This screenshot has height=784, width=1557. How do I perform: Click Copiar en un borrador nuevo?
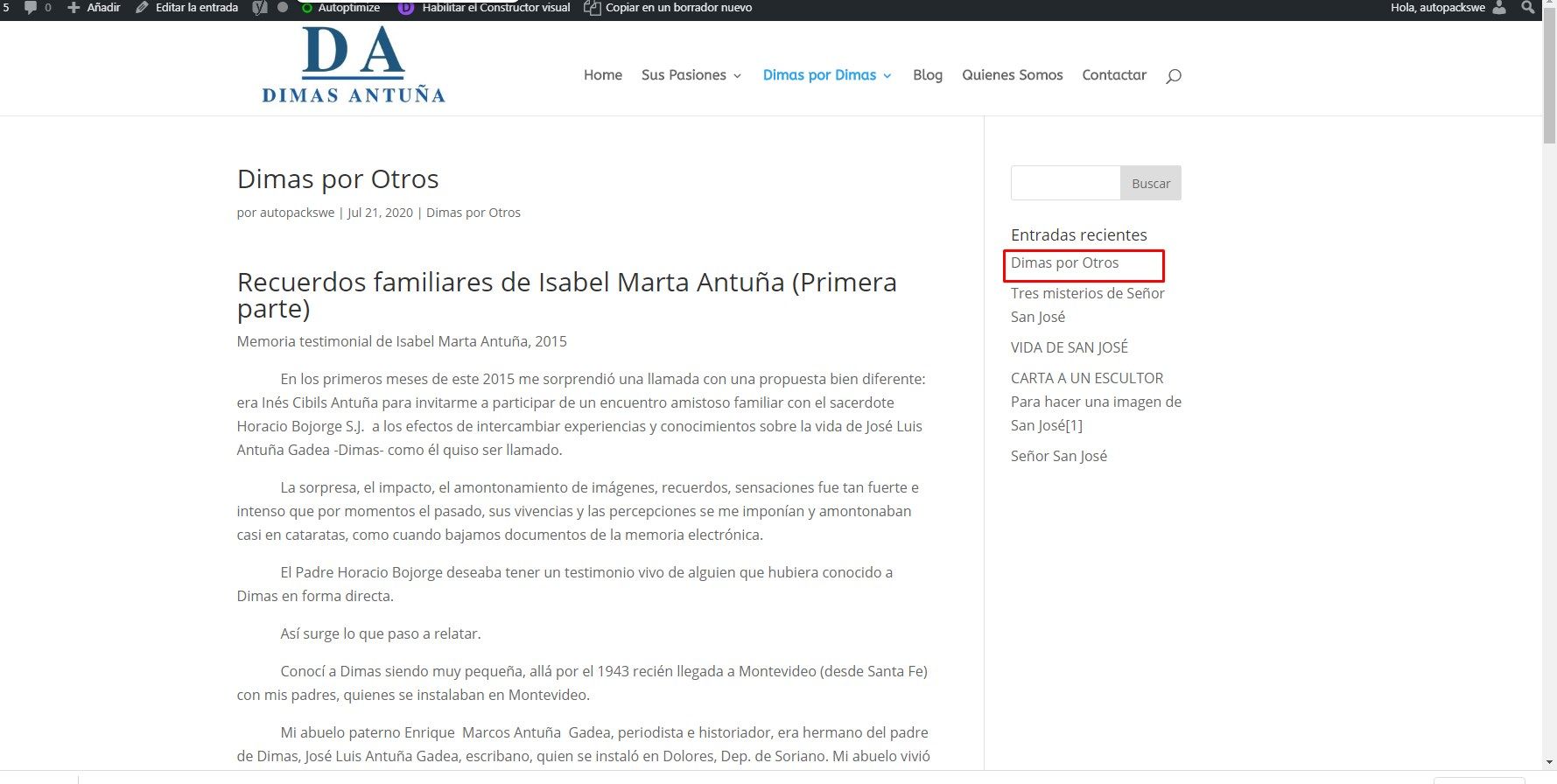(x=669, y=7)
